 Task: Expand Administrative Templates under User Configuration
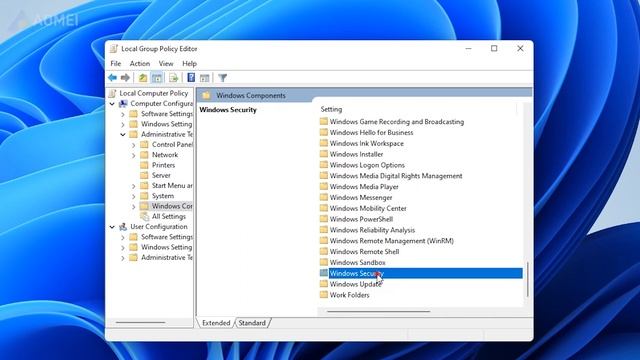pos(123,258)
